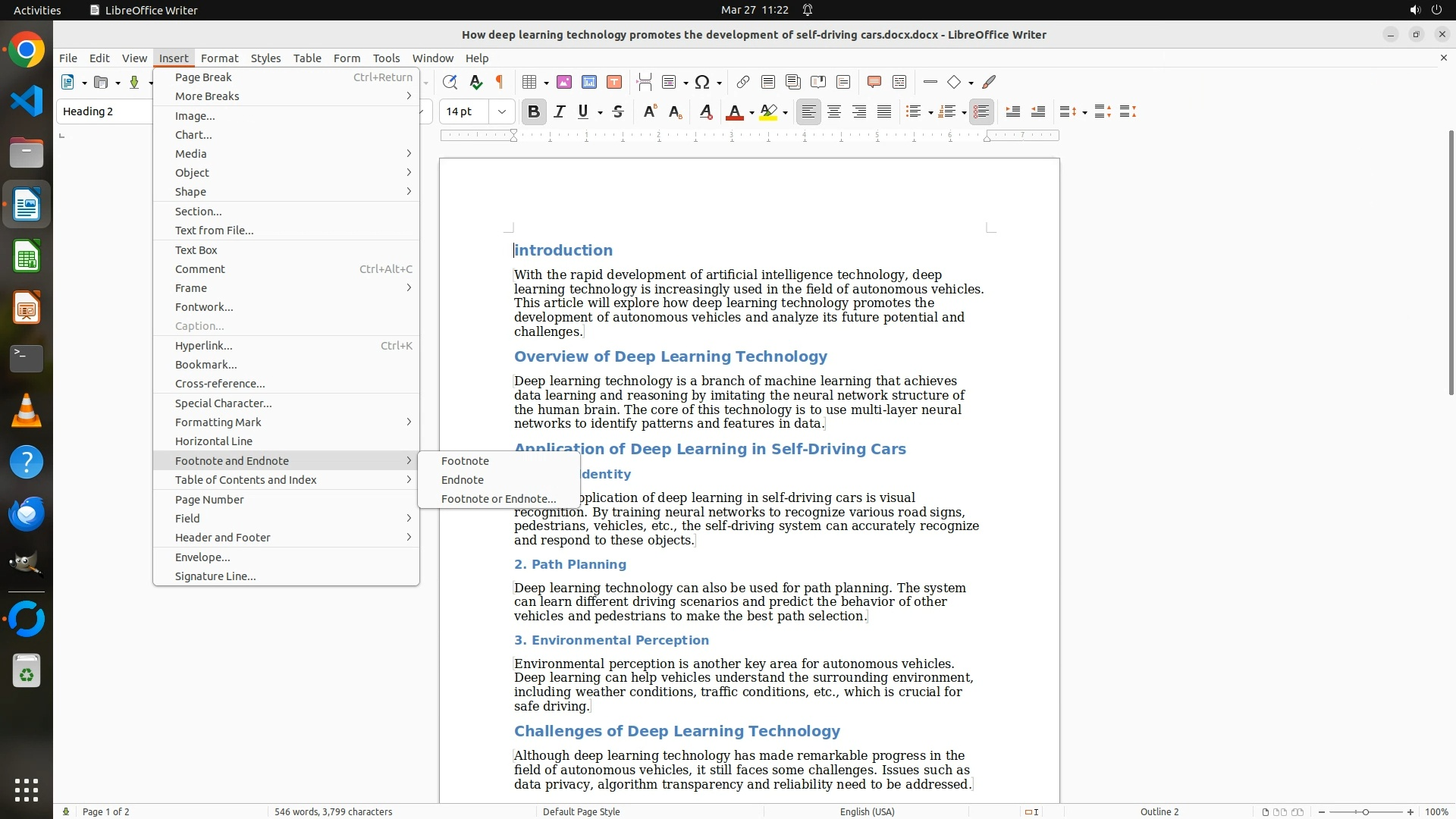Choose Footnote or Endnote... option
This screenshot has width=1456, height=819.
(498, 499)
